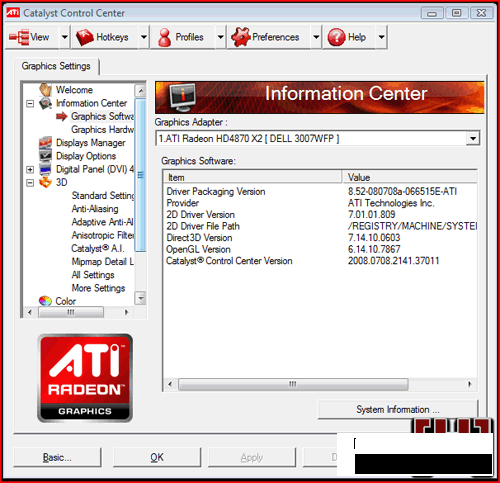Click the ATI logo in title bar
Image resolution: width=500 pixels, height=483 pixels.
(13, 13)
